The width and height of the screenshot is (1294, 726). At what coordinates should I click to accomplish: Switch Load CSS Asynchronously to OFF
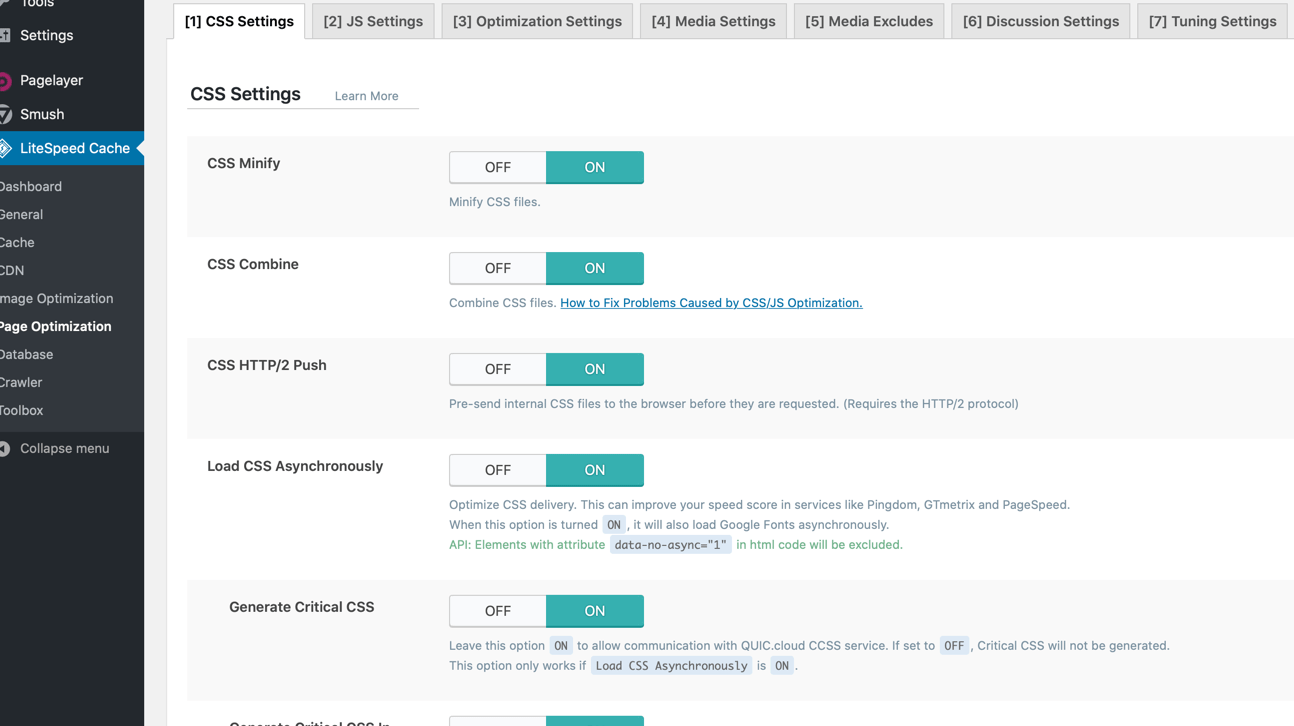pos(497,471)
